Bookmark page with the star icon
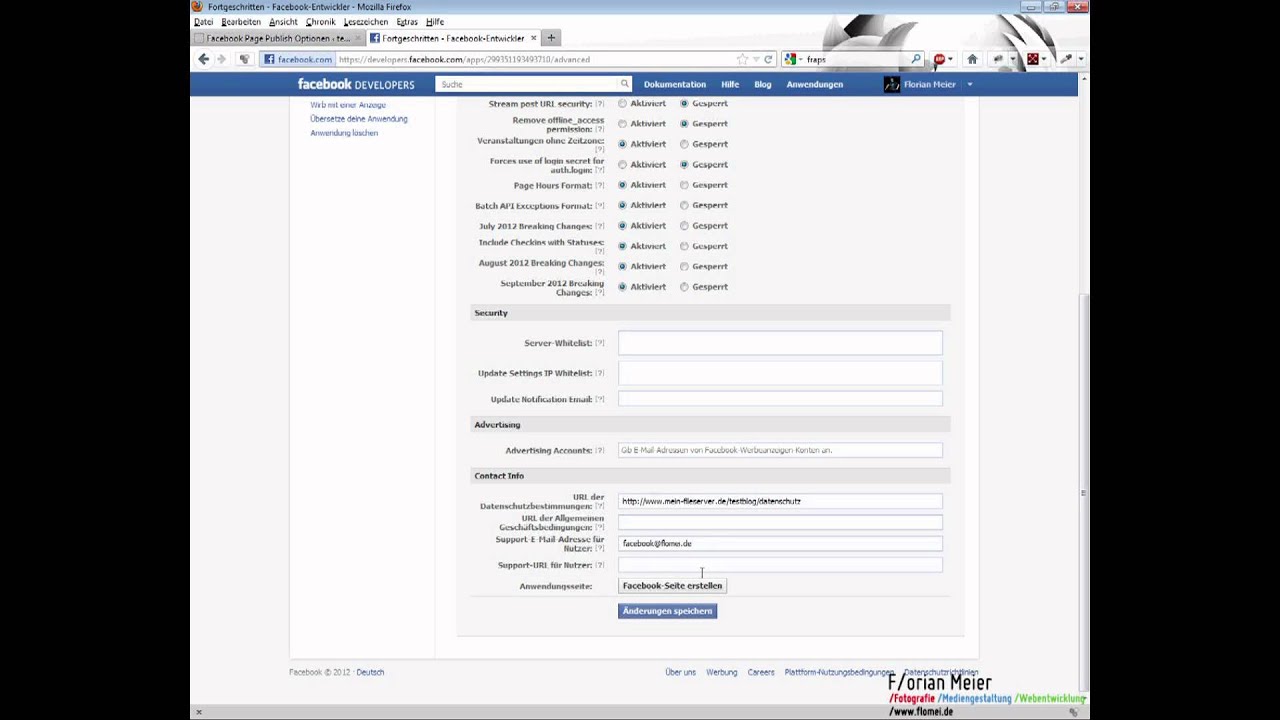 pos(742,59)
